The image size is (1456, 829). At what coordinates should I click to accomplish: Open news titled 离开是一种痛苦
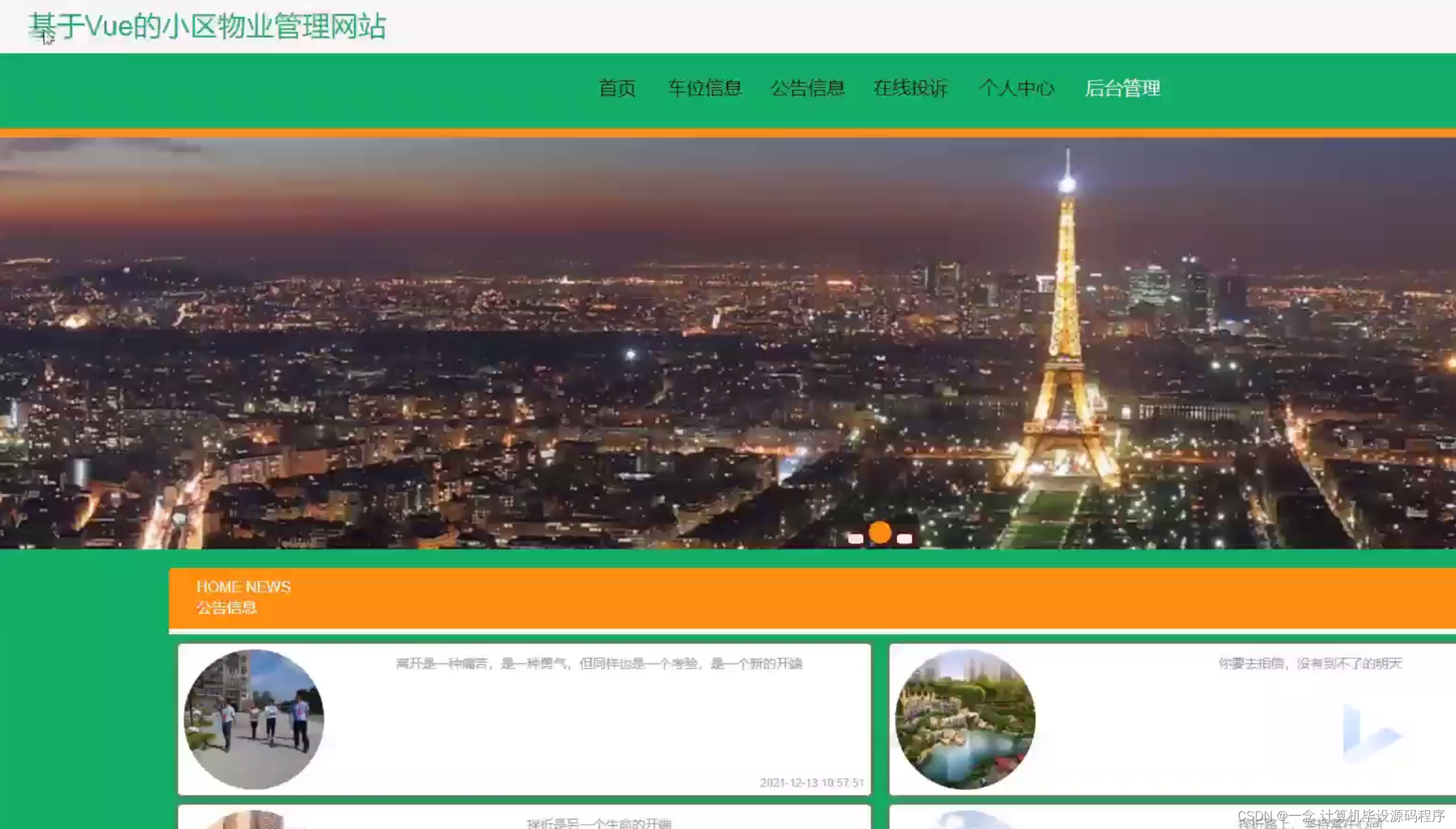click(x=599, y=664)
